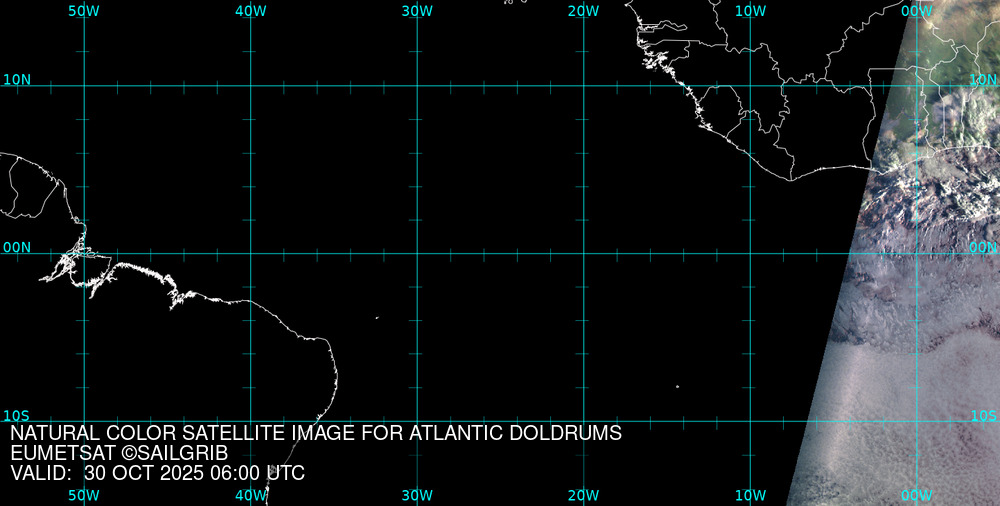The image size is (1000, 506).
Task: Click the left 00N equator label
Action: (x=16, y=247)
